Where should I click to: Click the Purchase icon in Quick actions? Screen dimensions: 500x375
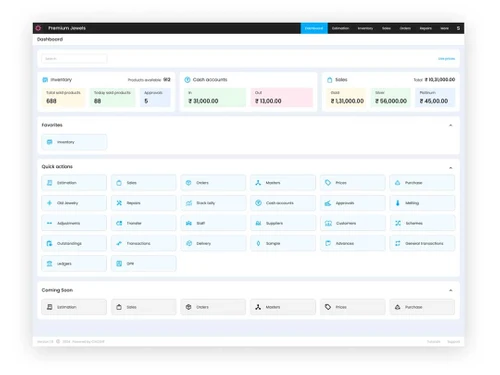(397, 183)
